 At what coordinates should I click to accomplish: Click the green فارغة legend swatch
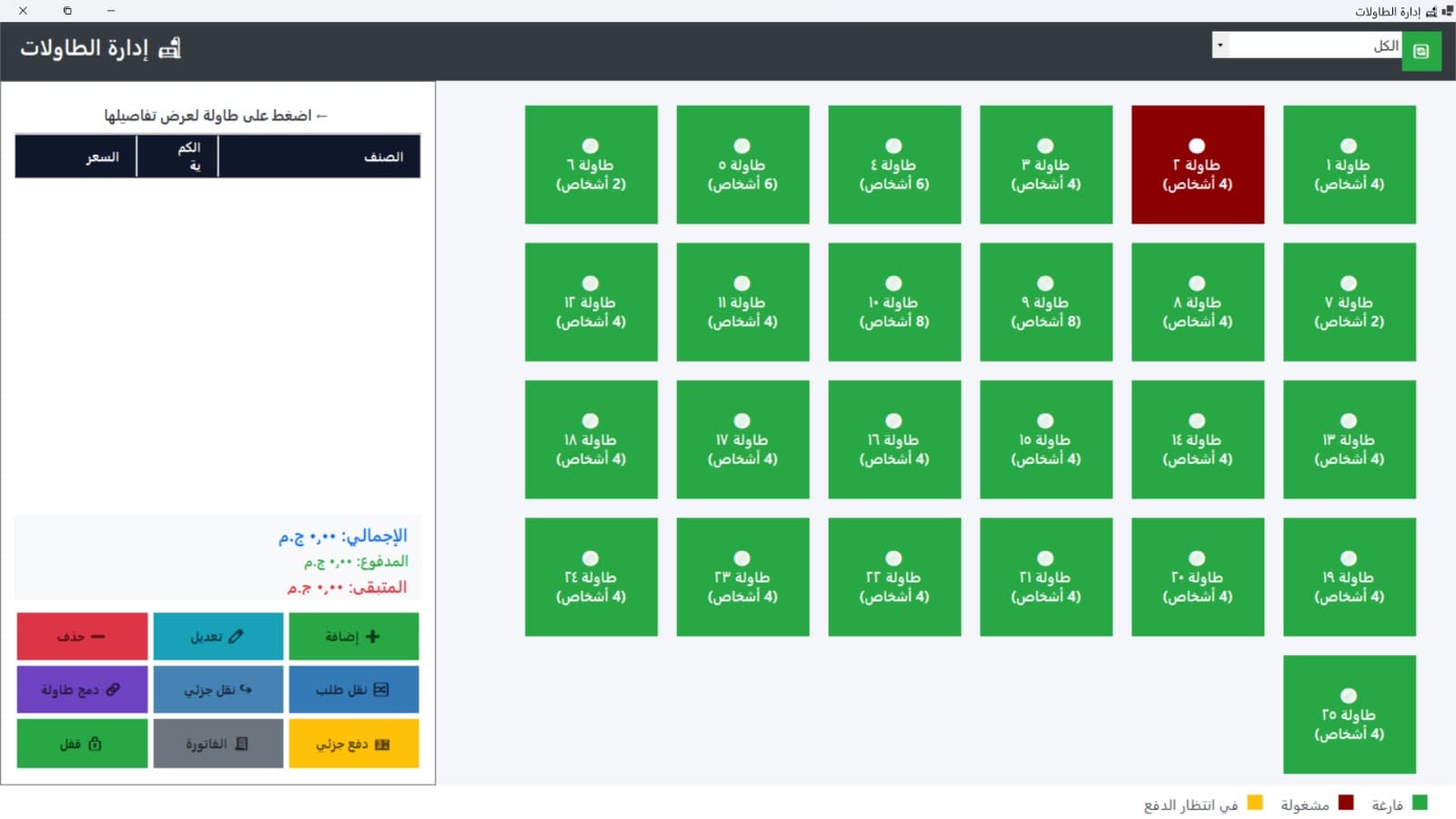pos(1420,803)
